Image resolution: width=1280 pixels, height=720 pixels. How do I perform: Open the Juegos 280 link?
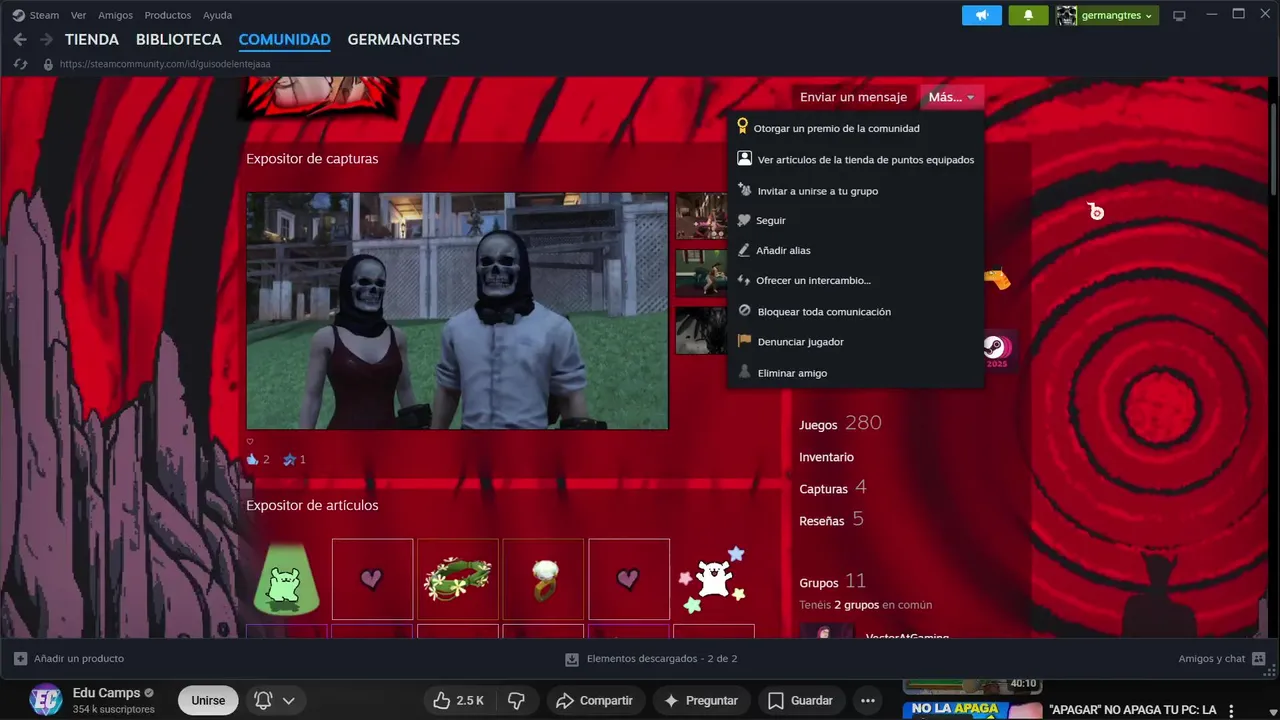(840, 424)
